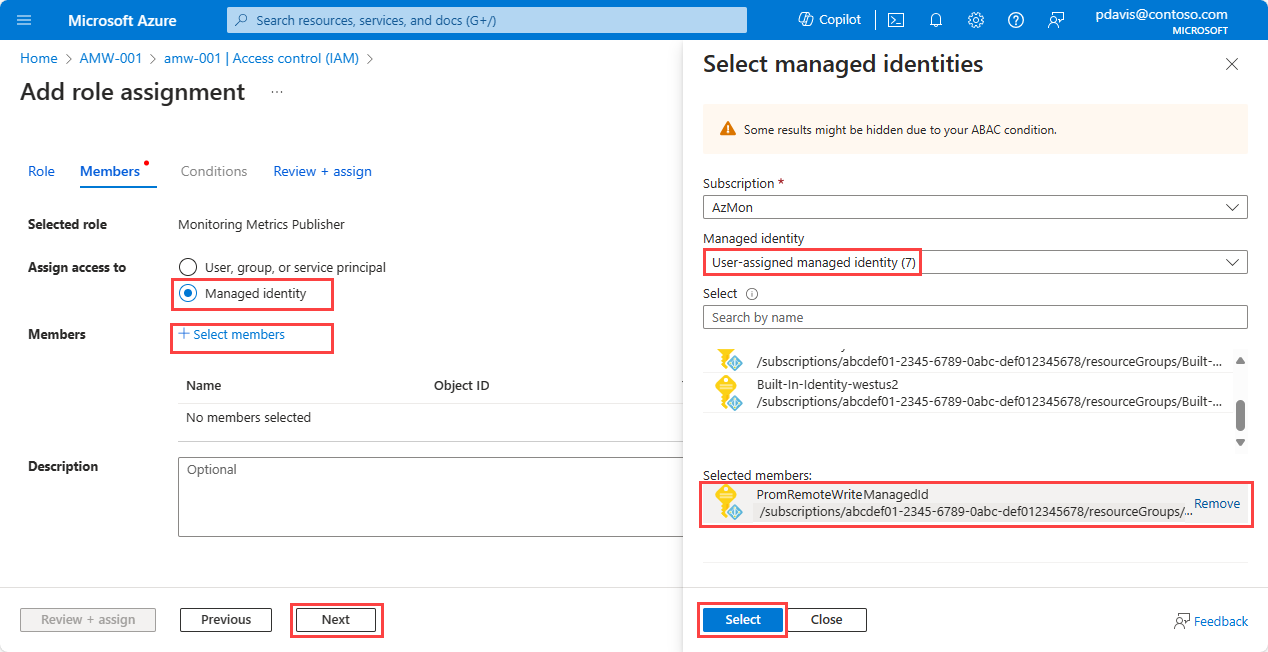Open the Managed identity type dropdown

975,262
